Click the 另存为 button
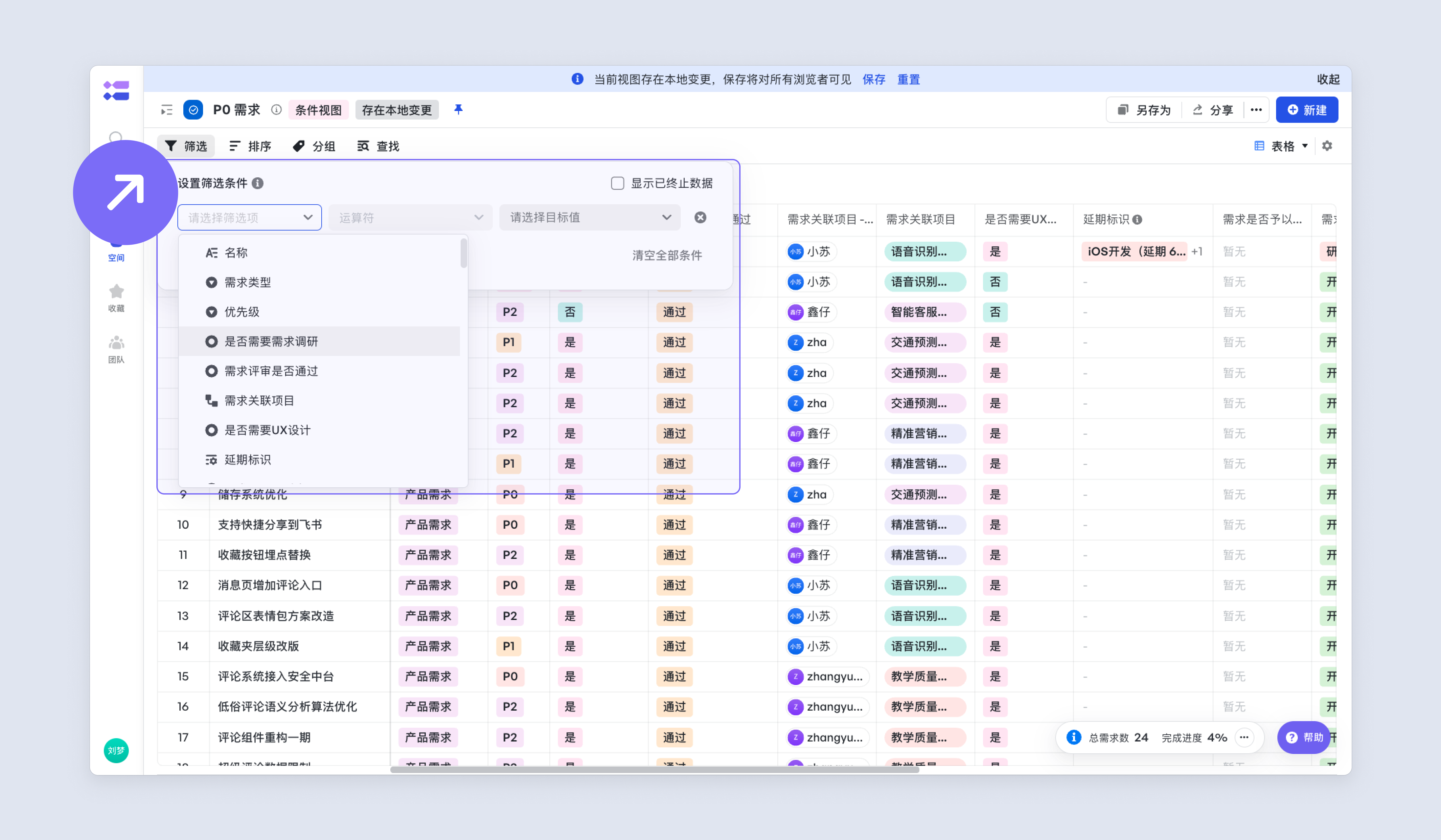 click(1144, 110)
